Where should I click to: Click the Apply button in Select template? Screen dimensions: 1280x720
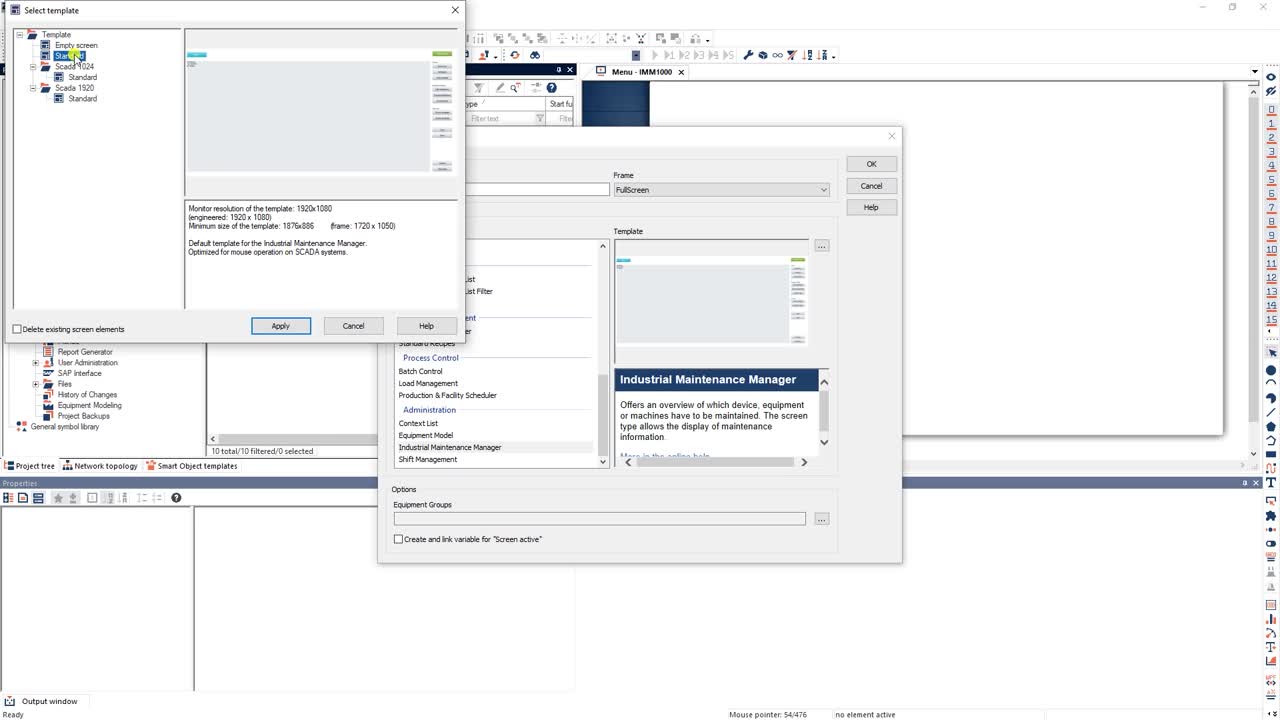pos(281,326)
